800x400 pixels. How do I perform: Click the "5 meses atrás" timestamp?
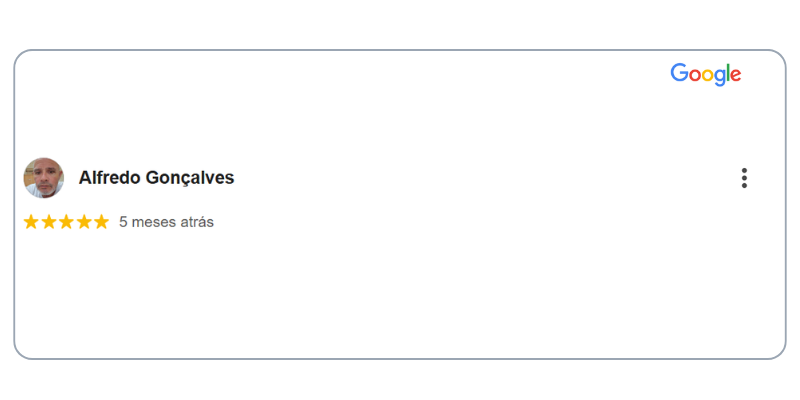tap(166, 222)
